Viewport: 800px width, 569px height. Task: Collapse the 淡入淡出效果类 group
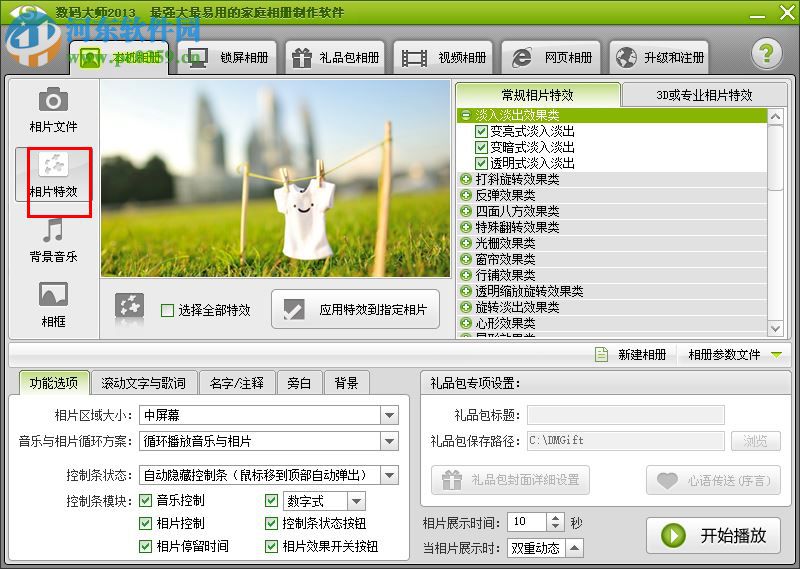click(x=465, y=115)
